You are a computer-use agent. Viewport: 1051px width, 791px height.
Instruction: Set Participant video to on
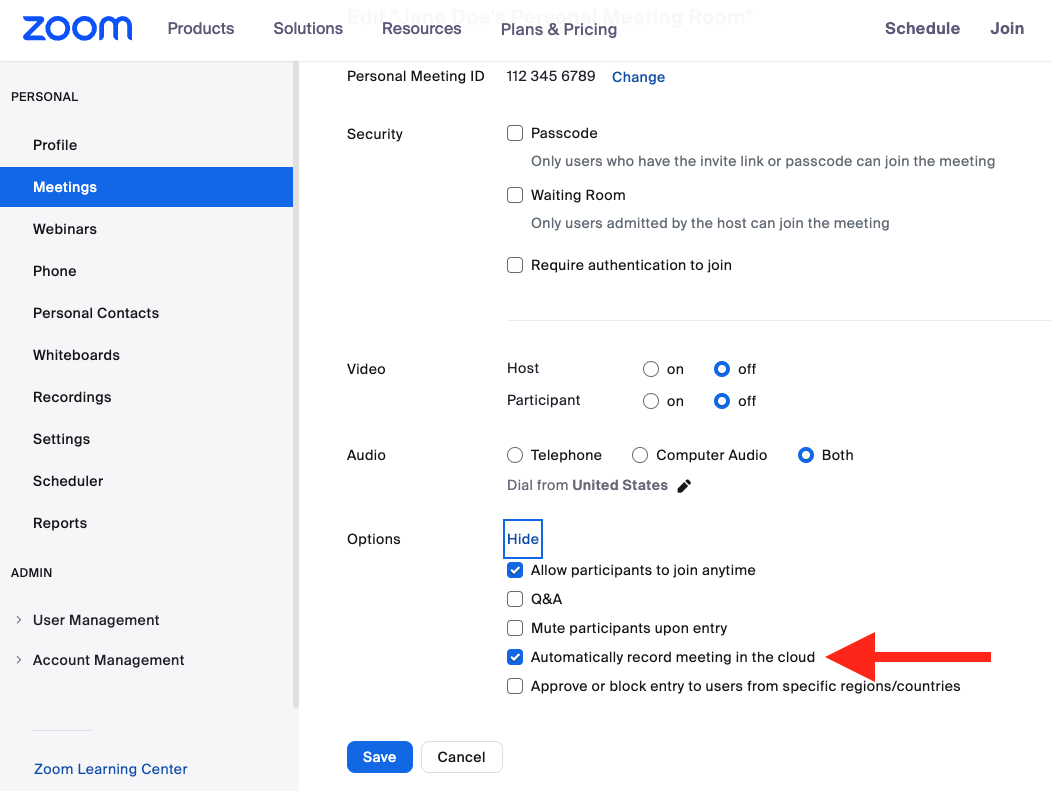[x=651, y=401]
